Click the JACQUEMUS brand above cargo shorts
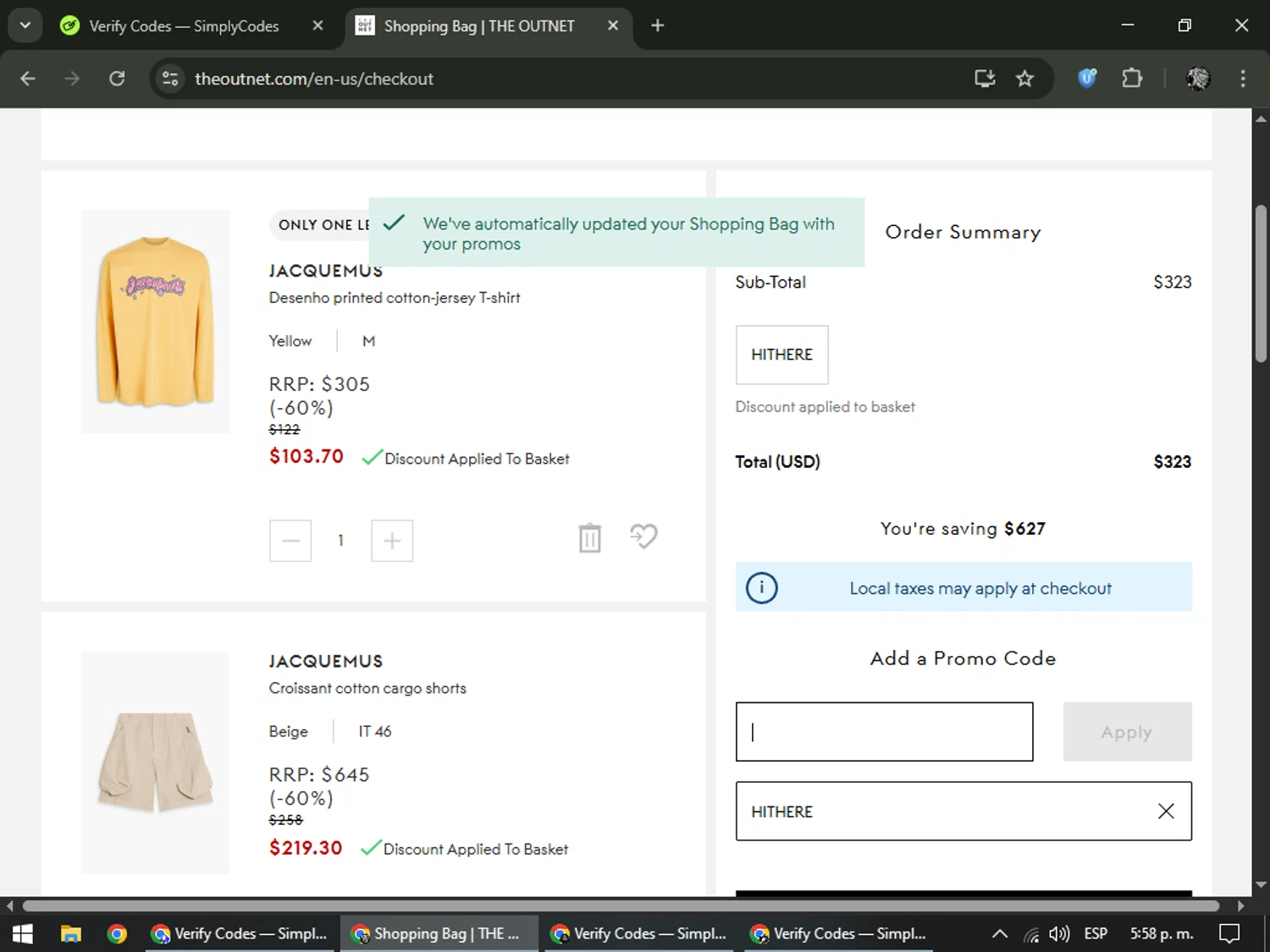Screen dimensions: 1270x952 (326, 661)
